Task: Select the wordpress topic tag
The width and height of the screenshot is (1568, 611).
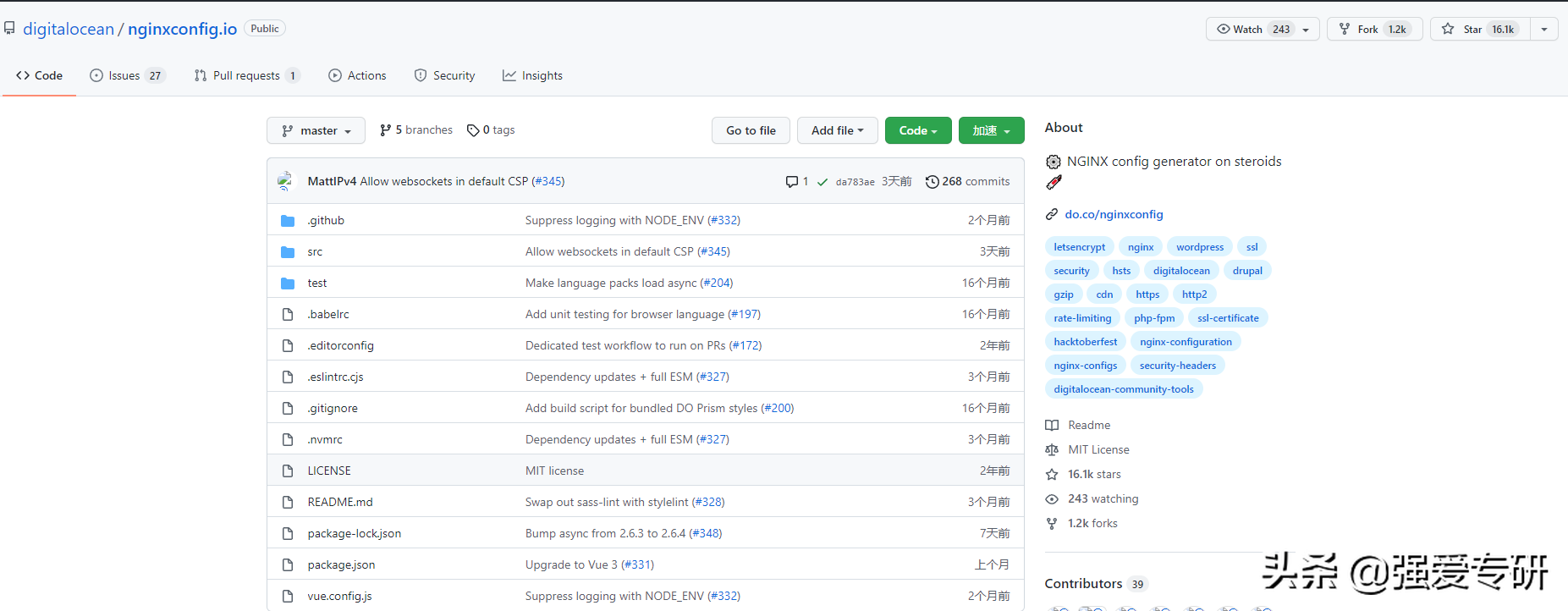Action: coord(1200,247)
